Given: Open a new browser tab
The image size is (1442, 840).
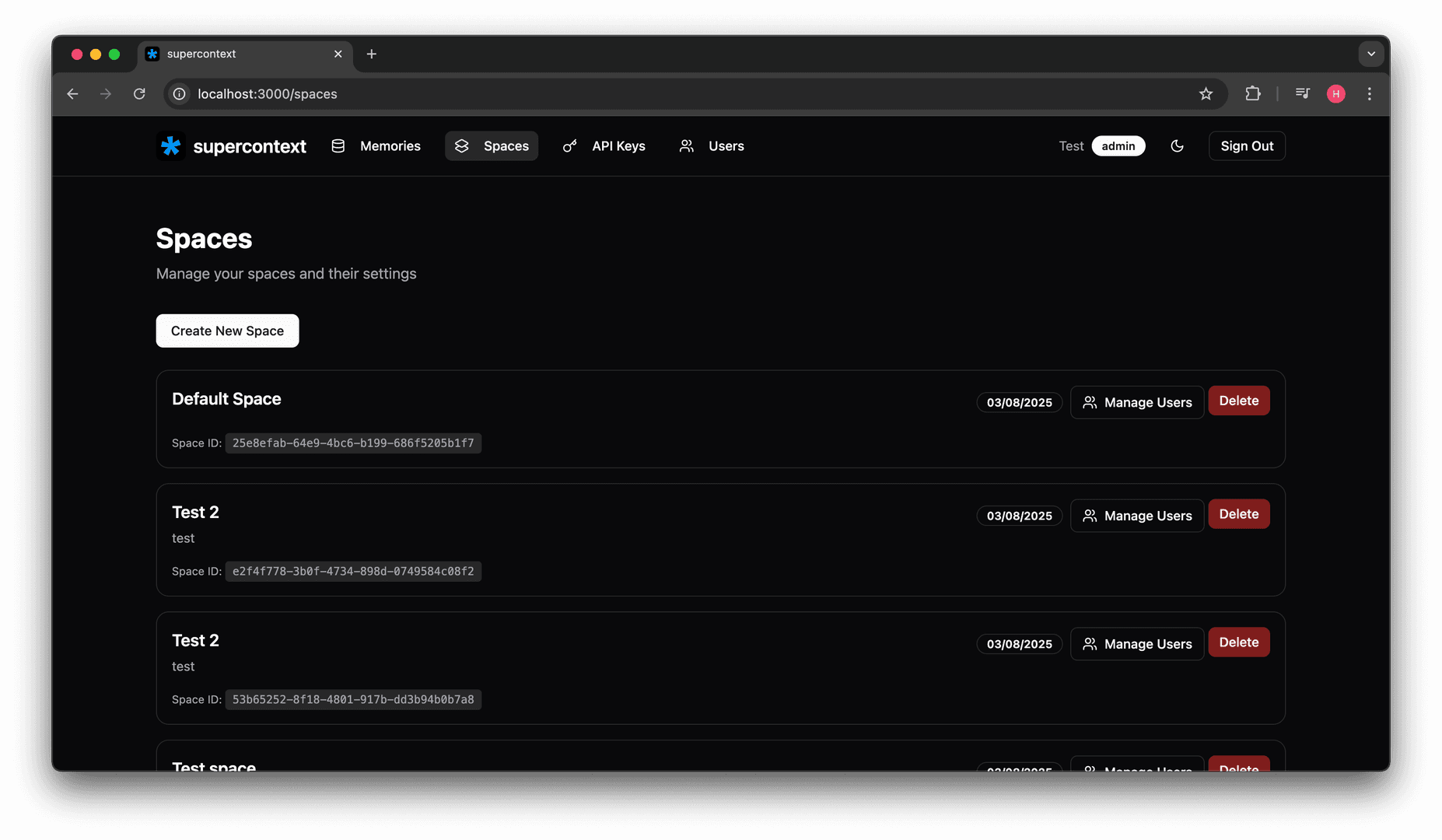Looking at the screenshot, I should click(x=371, y=54).
